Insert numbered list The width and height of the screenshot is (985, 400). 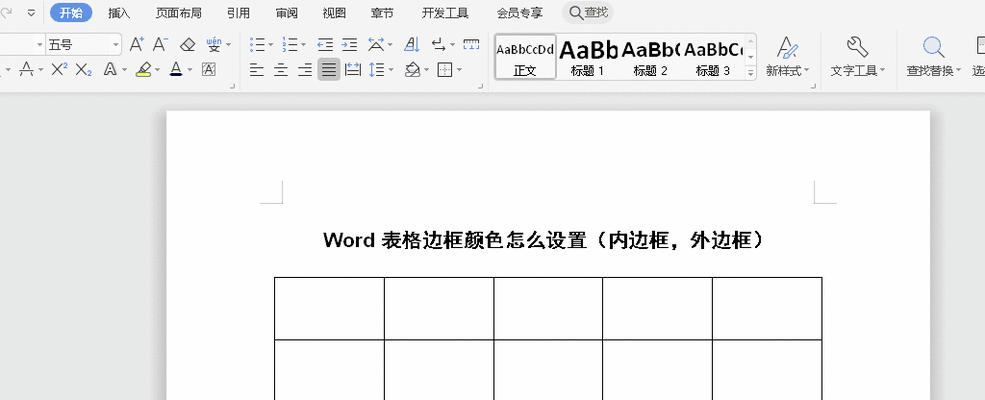pos(290,45)
